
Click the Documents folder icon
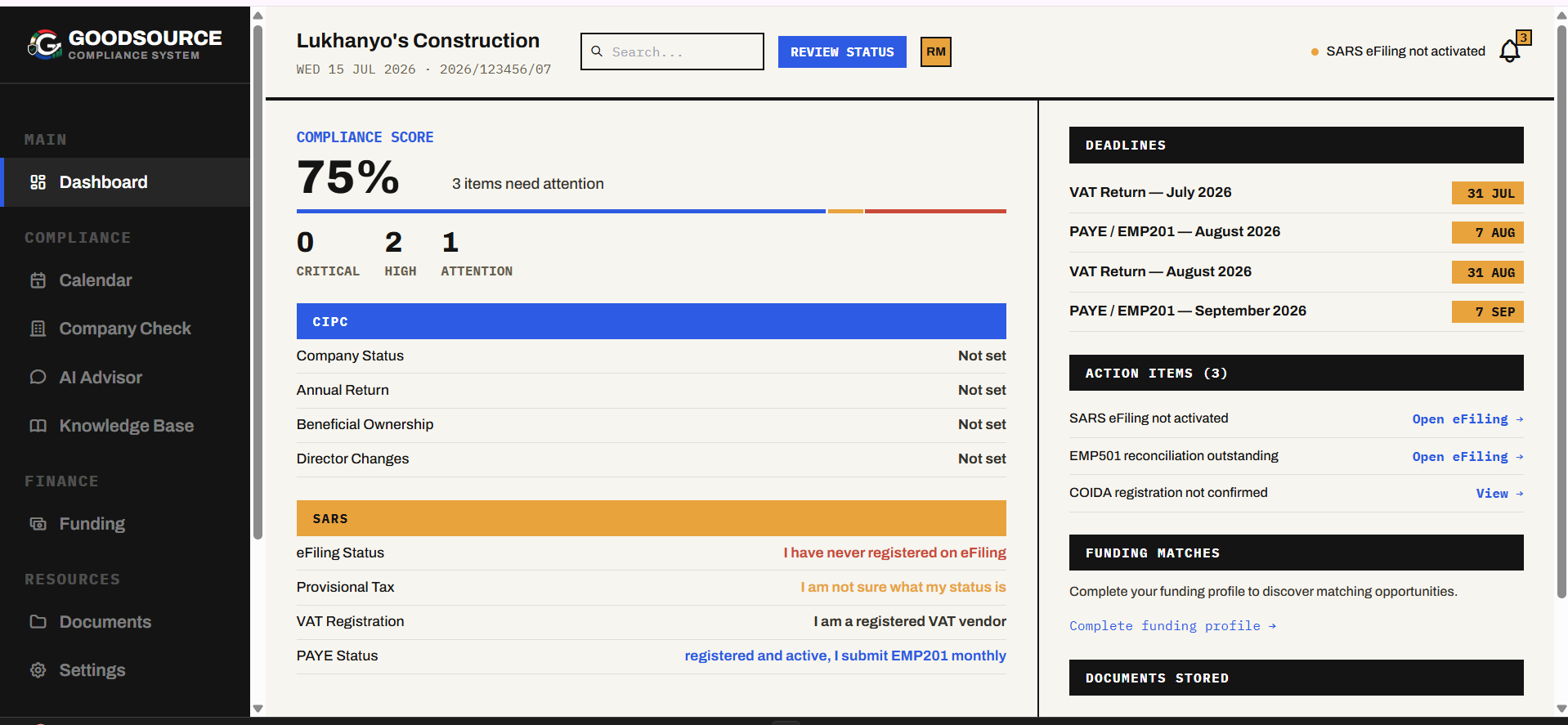[x=38, y=622]
